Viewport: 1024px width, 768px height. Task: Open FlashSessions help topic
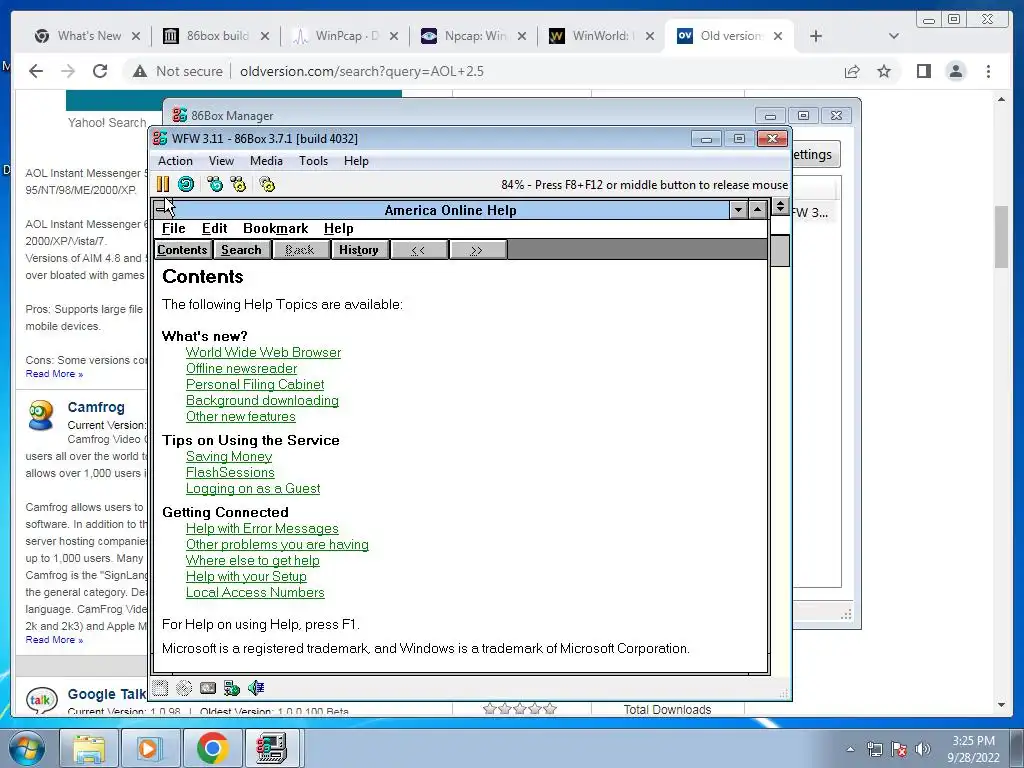(x=230, y=472)
